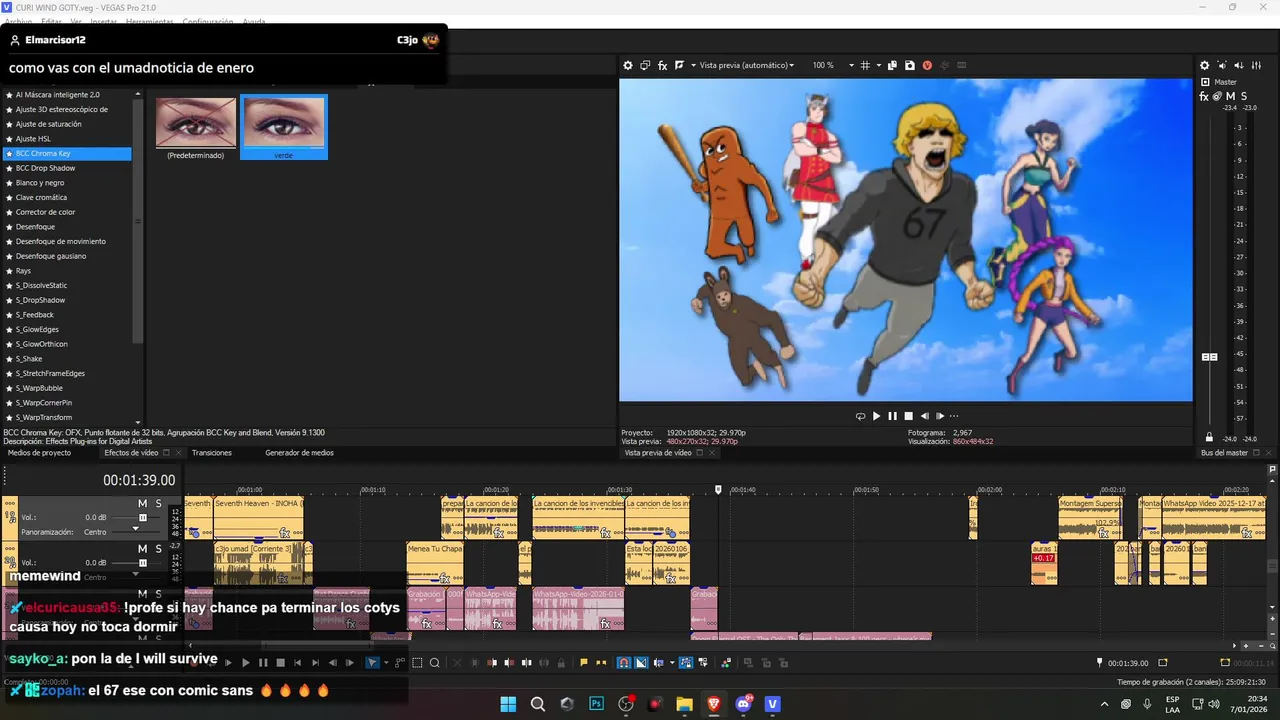The width and height of the screenshot is (1280, 720).
Task: Solo audio track 1 with S button
Action: [x=158, y=503]
